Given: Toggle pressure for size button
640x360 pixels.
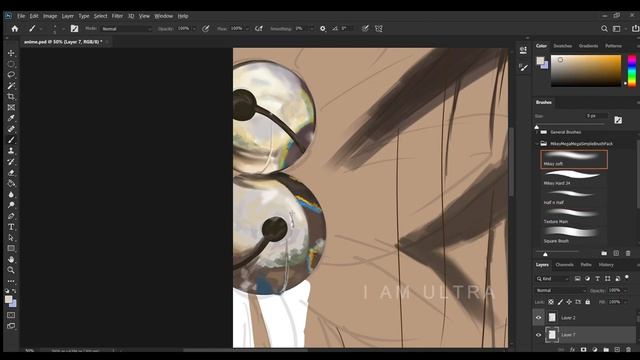Looking at the screenshot, I should 365,29.
